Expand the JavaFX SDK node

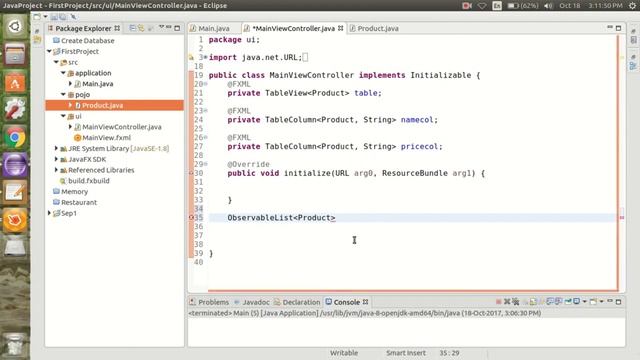point(56,159)
